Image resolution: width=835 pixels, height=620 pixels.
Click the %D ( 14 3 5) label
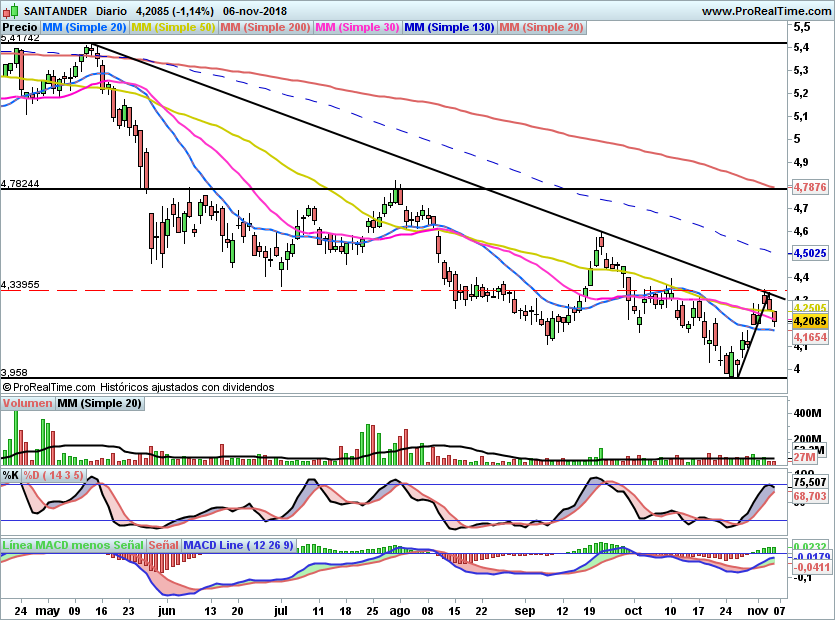(53, 475)
